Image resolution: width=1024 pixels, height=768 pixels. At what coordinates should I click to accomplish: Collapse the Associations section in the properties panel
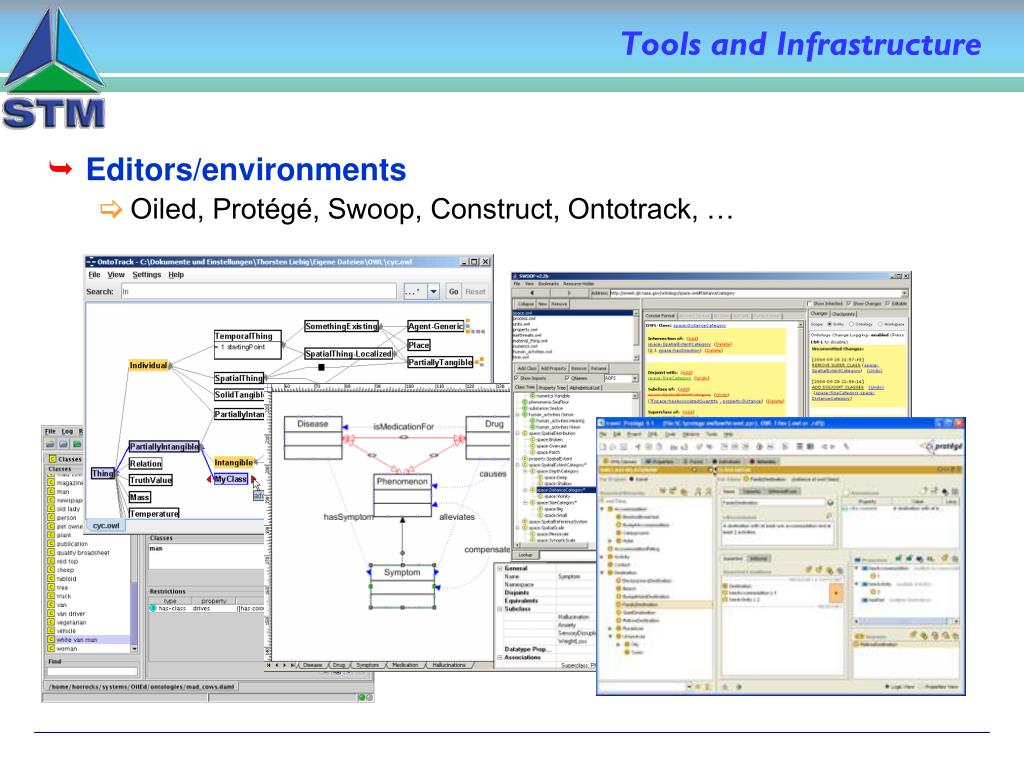click(500, 658)
